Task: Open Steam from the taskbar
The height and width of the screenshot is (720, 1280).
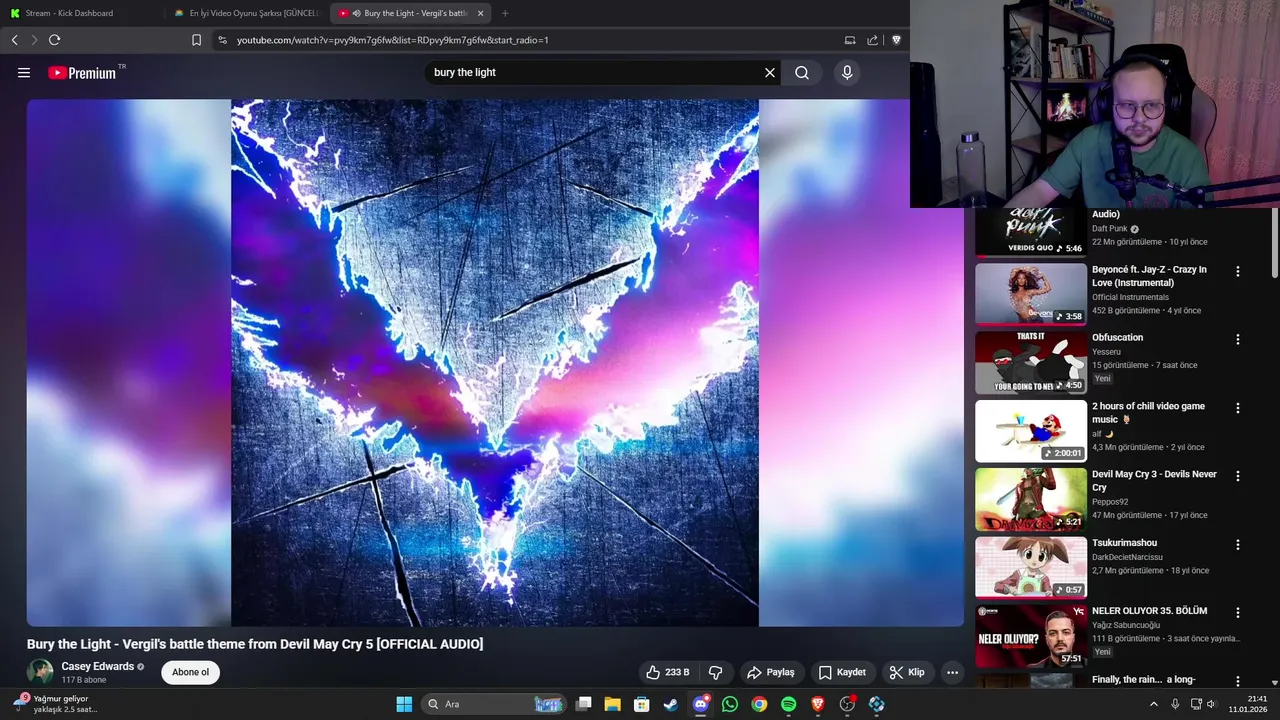Action: (671, 704)
